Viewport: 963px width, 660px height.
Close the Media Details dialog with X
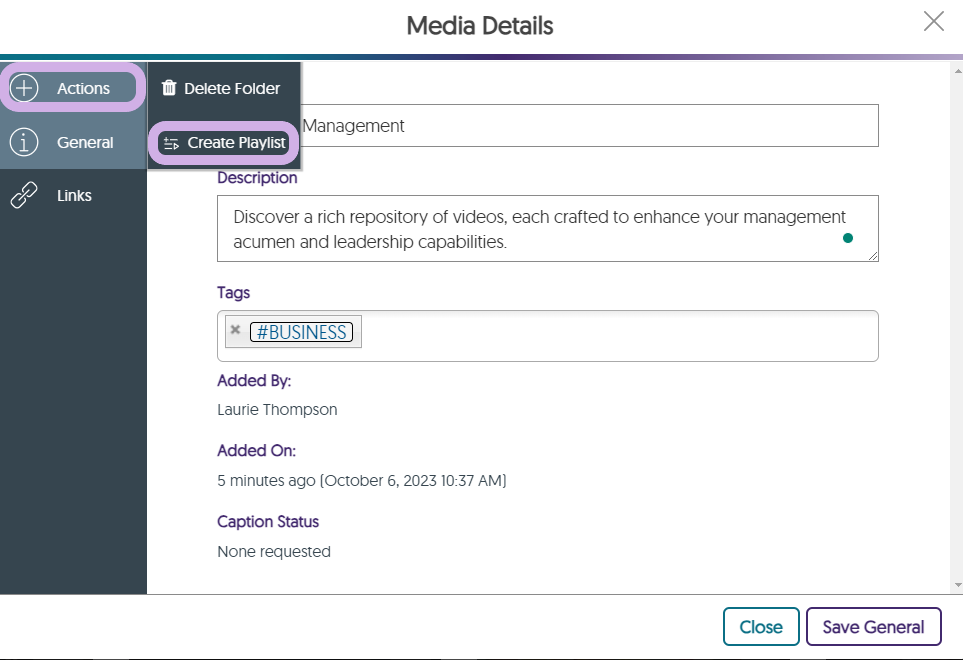click(x=933, y=22)
